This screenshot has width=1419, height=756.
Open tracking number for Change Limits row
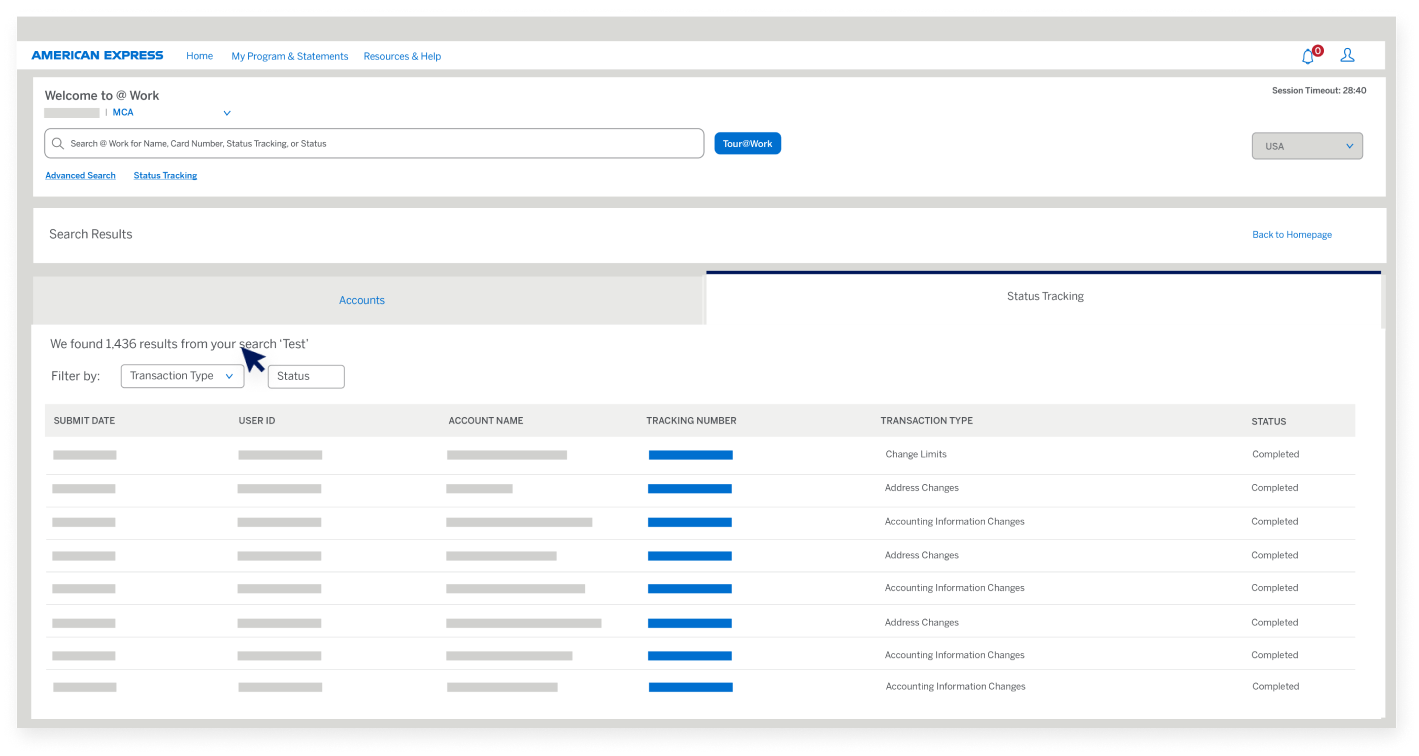690,455
